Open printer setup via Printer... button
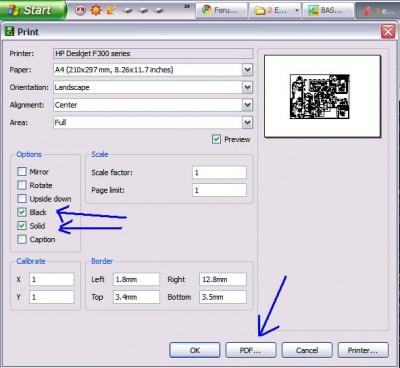Viewport: 400px width, 368px height. [x=363, y=350]
